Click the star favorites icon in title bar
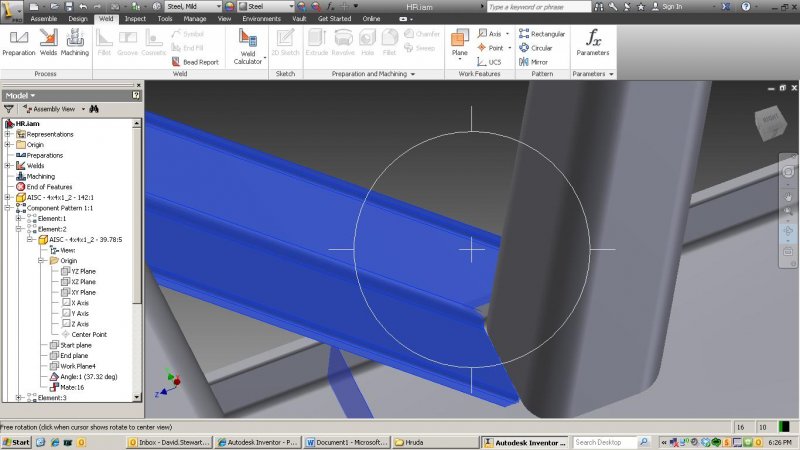Image resolution: width=800 pixels, height=450 pixels. pos(641,7)
